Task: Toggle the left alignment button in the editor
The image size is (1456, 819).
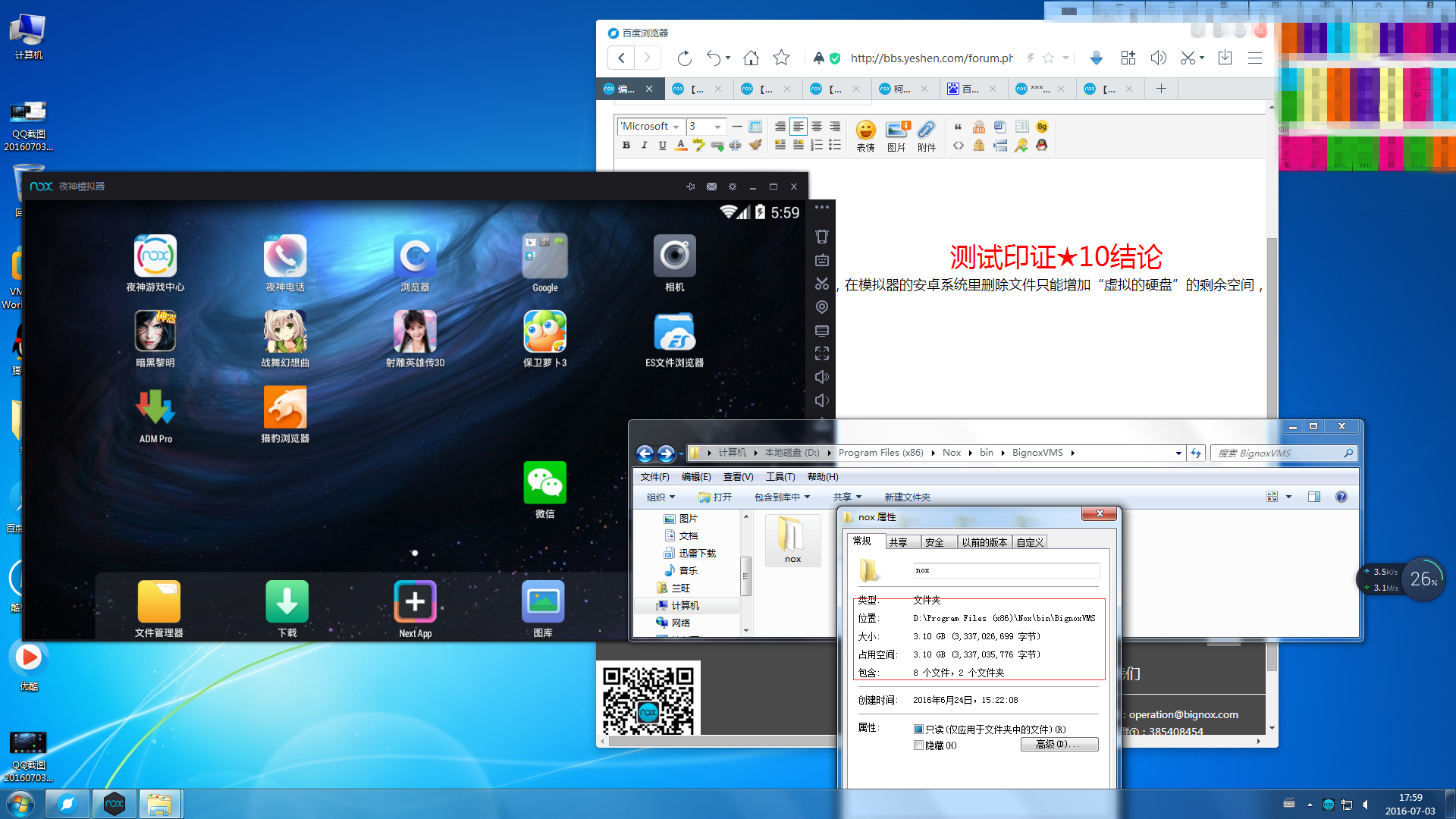Action: (798, 127)
